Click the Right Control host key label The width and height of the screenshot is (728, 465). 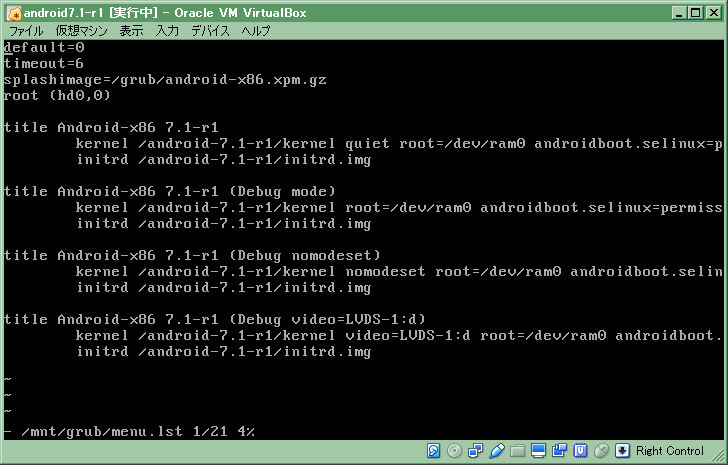tap(670, 451)
